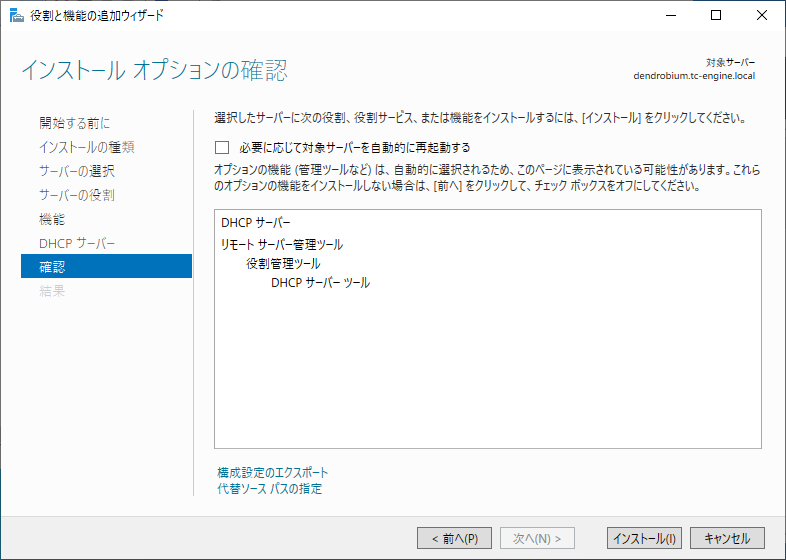Minimize the wizard window
This screenshot has height=560, width=786.
(671, 16)
